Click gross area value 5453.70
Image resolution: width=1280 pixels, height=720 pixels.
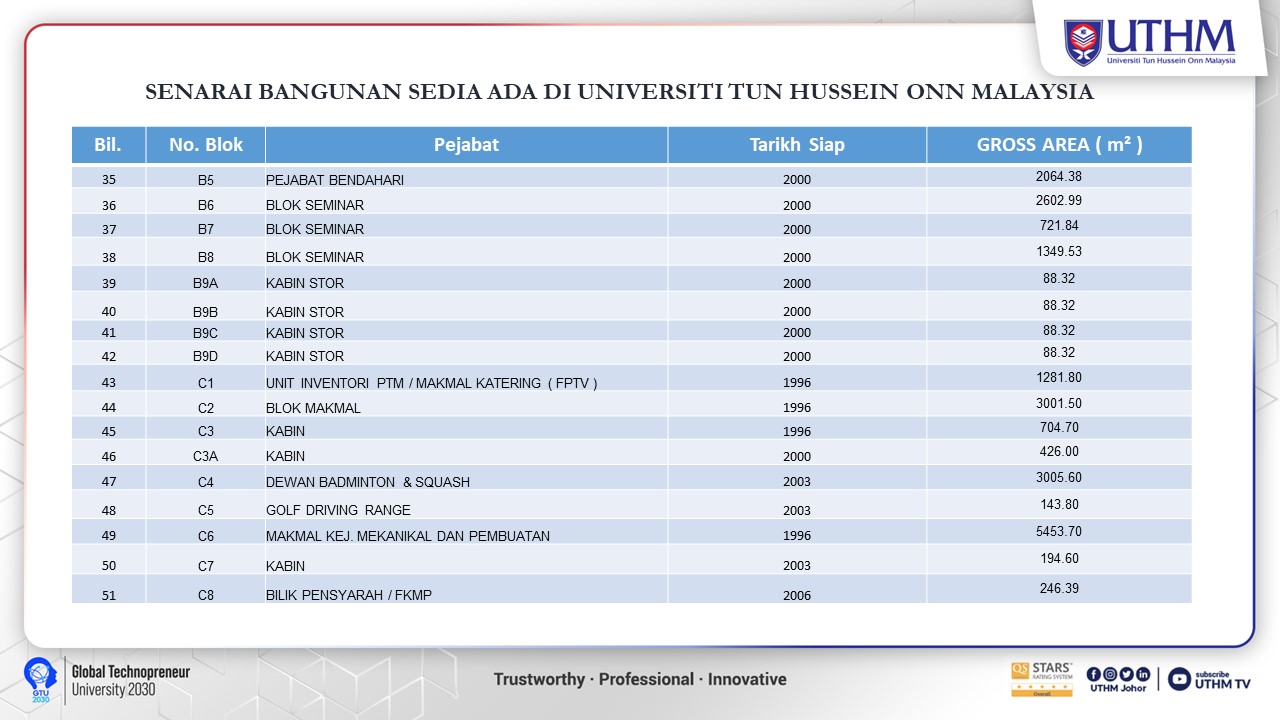[x=1059, y=531]
